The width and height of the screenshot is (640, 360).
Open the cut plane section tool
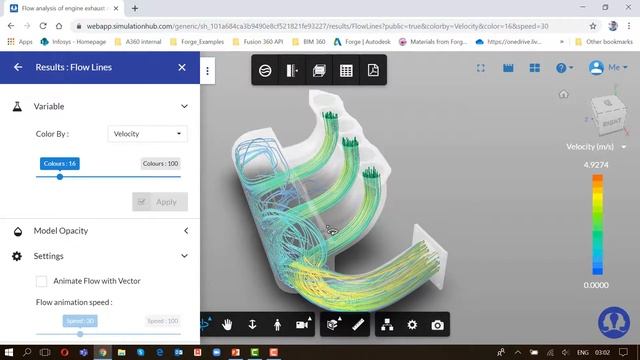[292, 71]
